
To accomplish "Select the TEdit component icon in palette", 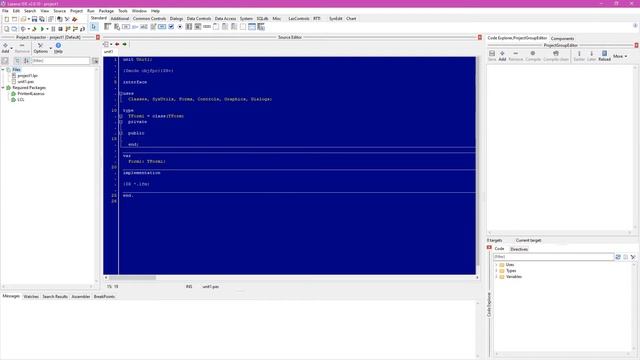I will 144,27.
